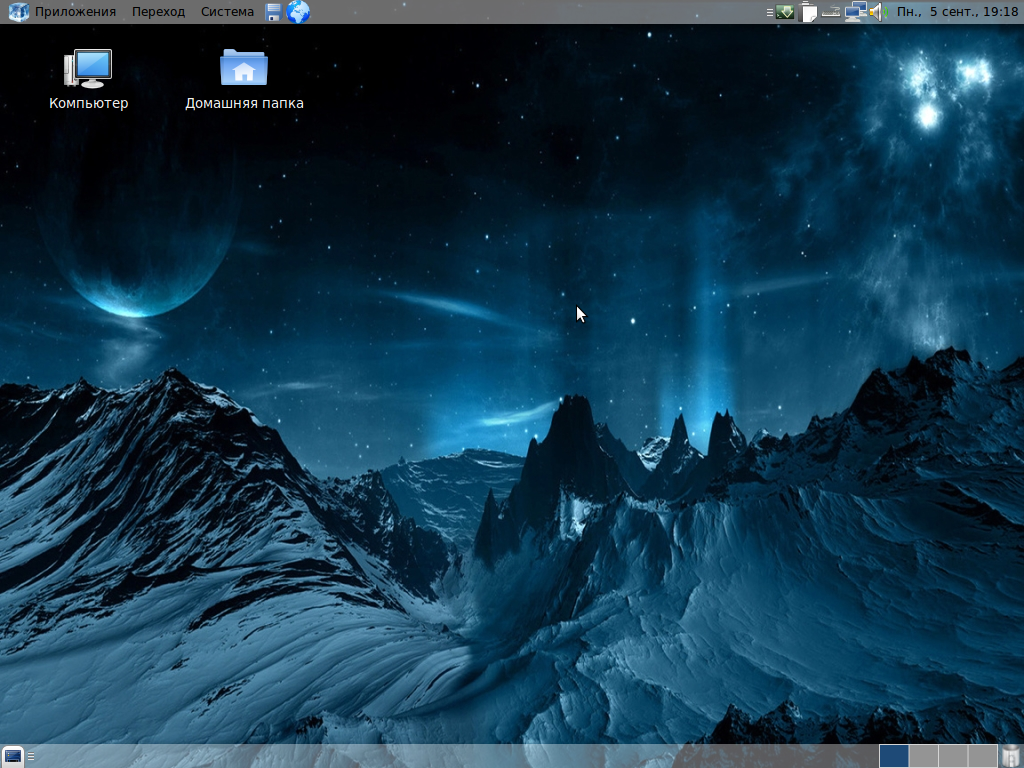Open the drop-down terminal tray icon

[x=786, y=12]
